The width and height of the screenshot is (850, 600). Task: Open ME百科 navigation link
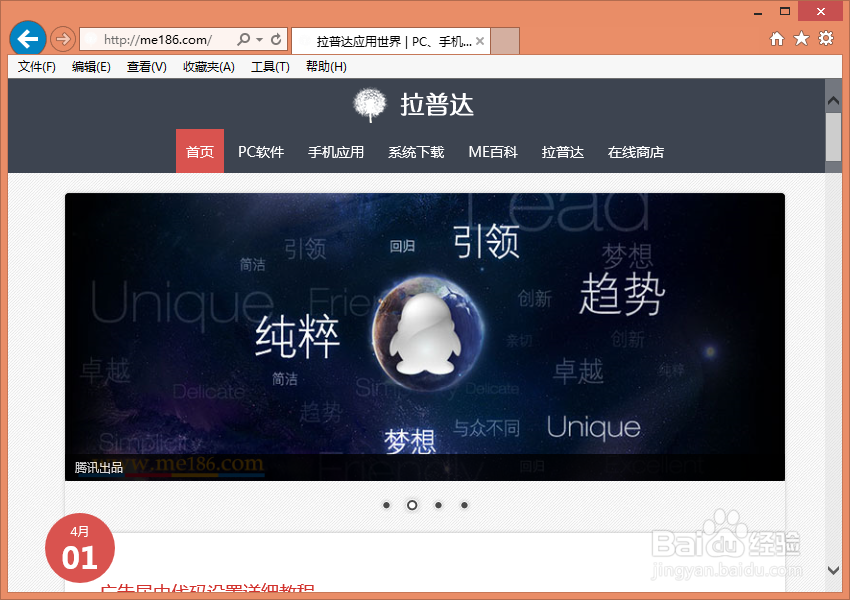click(x=493, y=152)
